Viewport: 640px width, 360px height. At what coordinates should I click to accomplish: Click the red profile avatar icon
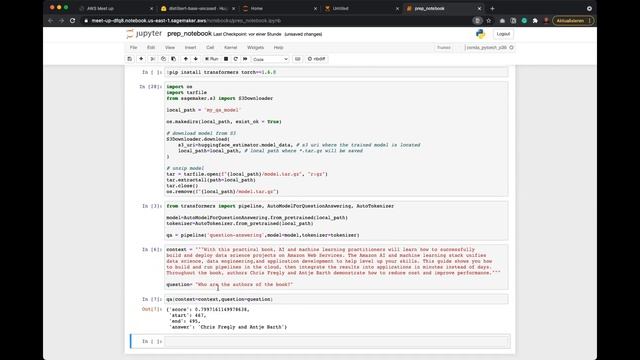546,20
